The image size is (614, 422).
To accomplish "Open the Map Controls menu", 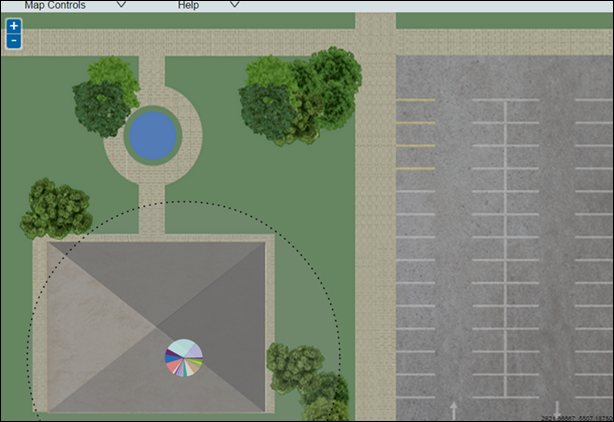I will coord(55,5).
